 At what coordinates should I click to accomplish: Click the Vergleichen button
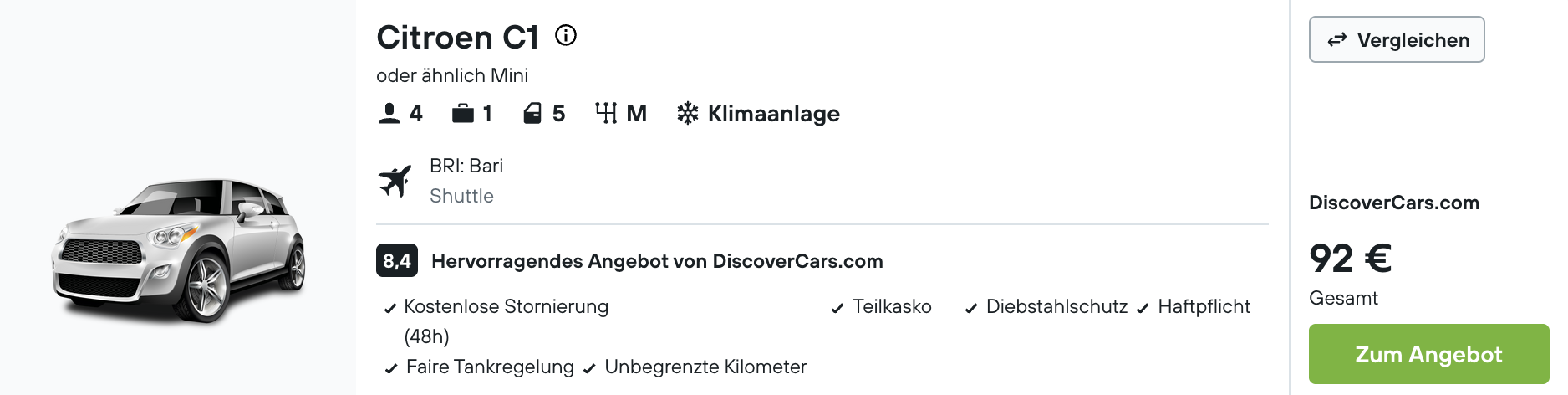[1397, 39]
